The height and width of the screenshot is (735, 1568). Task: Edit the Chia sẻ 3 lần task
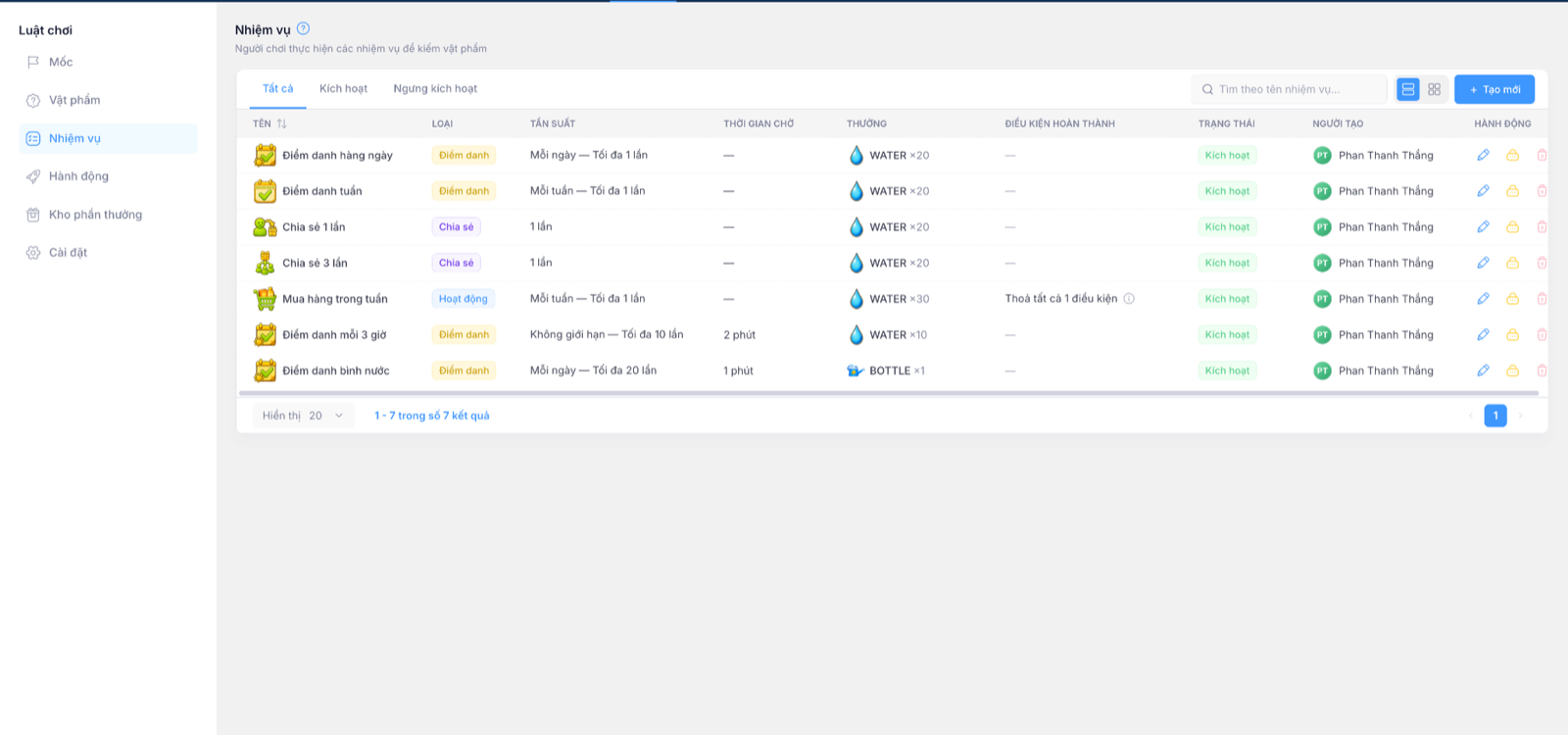click(x=1483, y=263)
